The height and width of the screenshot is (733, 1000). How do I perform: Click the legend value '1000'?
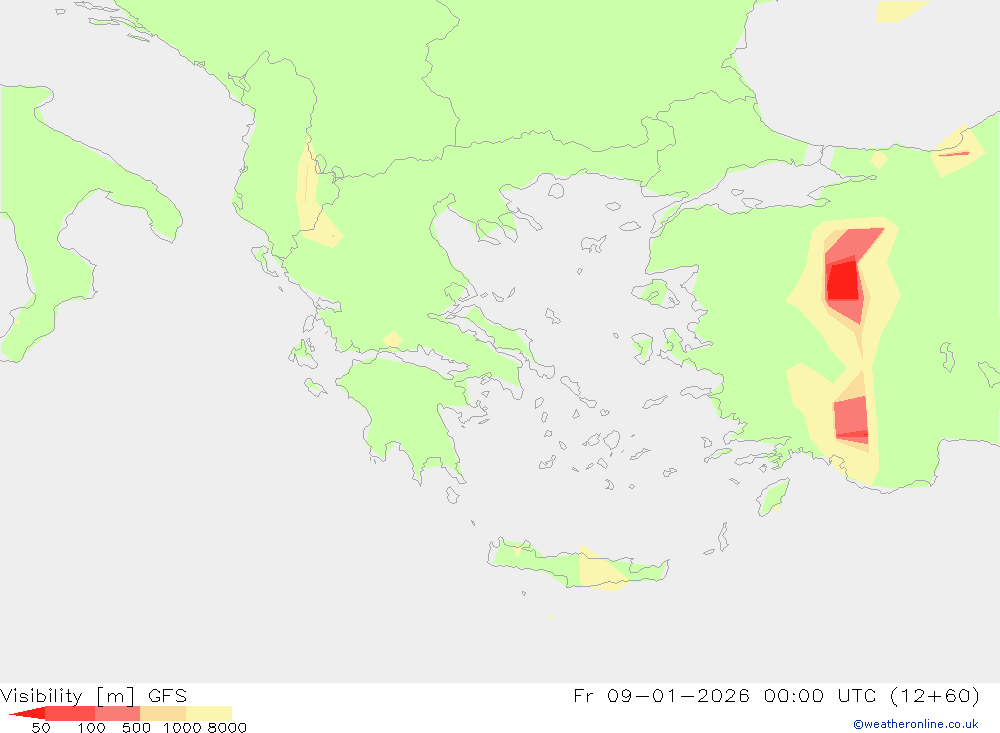[x=182, y=727]
